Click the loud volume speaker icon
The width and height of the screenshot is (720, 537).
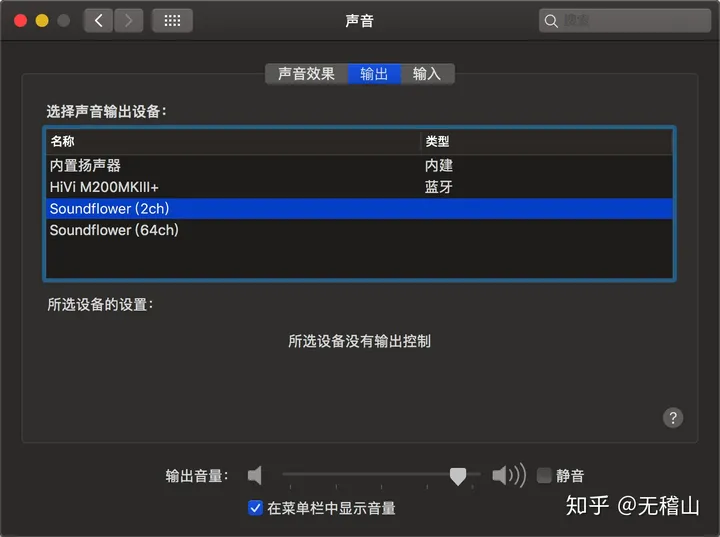[509, 475]
